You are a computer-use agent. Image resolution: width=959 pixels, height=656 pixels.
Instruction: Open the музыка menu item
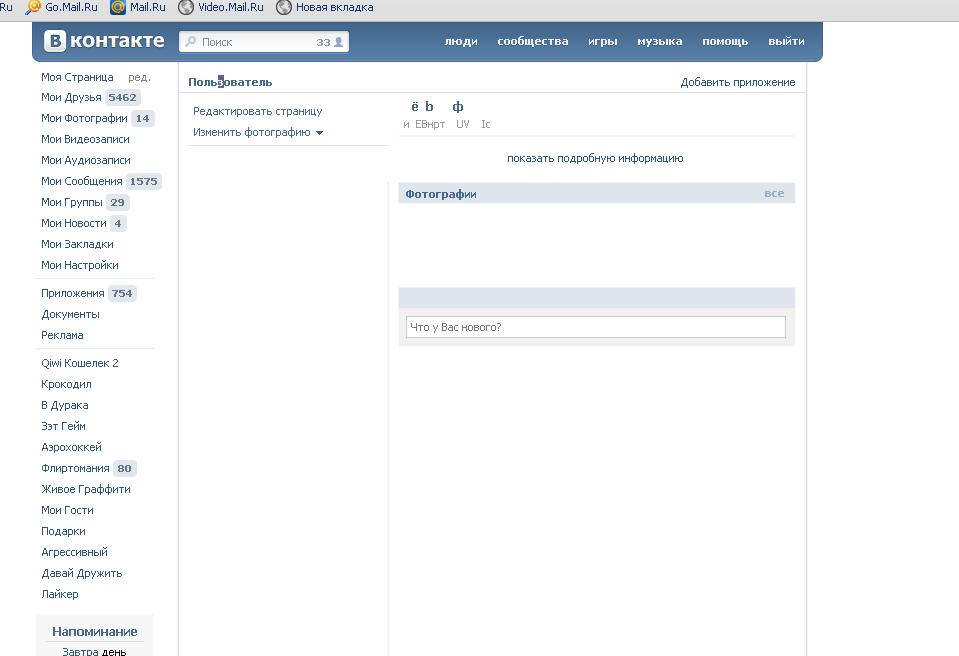pyautogui.click(x=659, y=41)
